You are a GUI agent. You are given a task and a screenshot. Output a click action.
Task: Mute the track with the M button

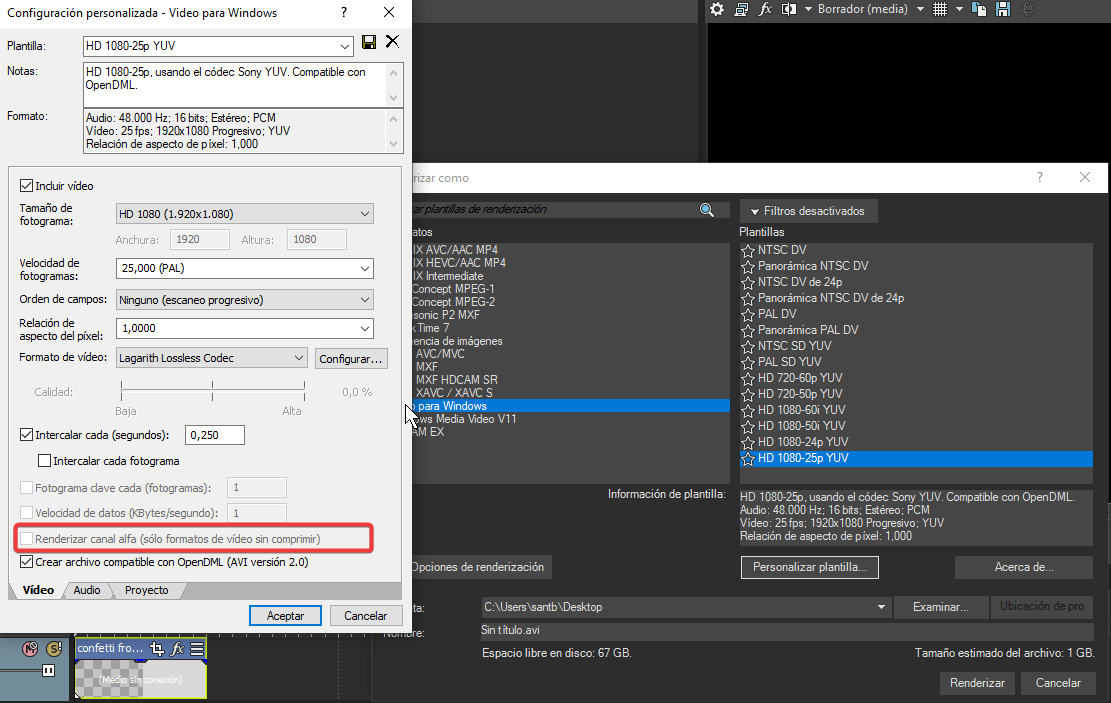point(30,648)
